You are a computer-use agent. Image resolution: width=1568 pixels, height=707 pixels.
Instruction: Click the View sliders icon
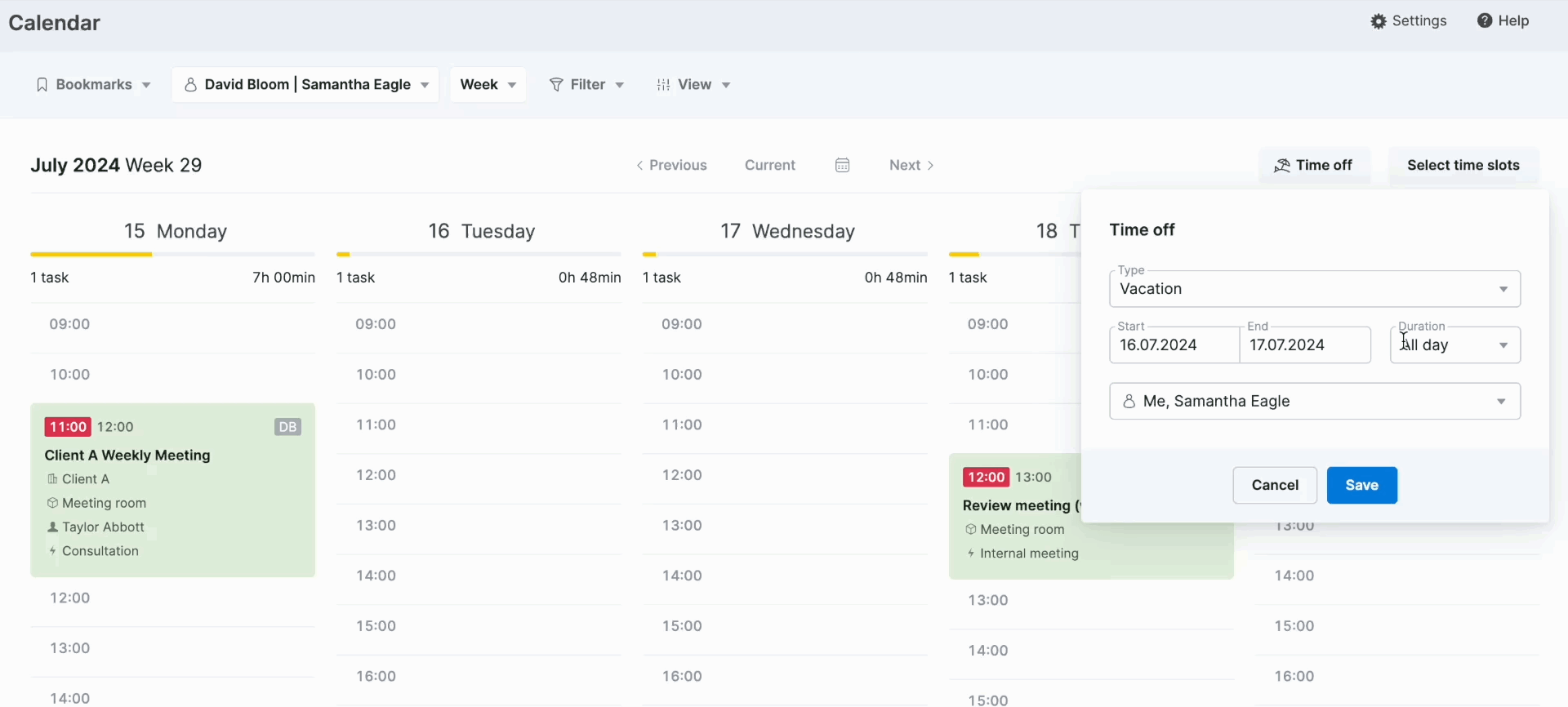pyautogui.click(x=664, y=85)
